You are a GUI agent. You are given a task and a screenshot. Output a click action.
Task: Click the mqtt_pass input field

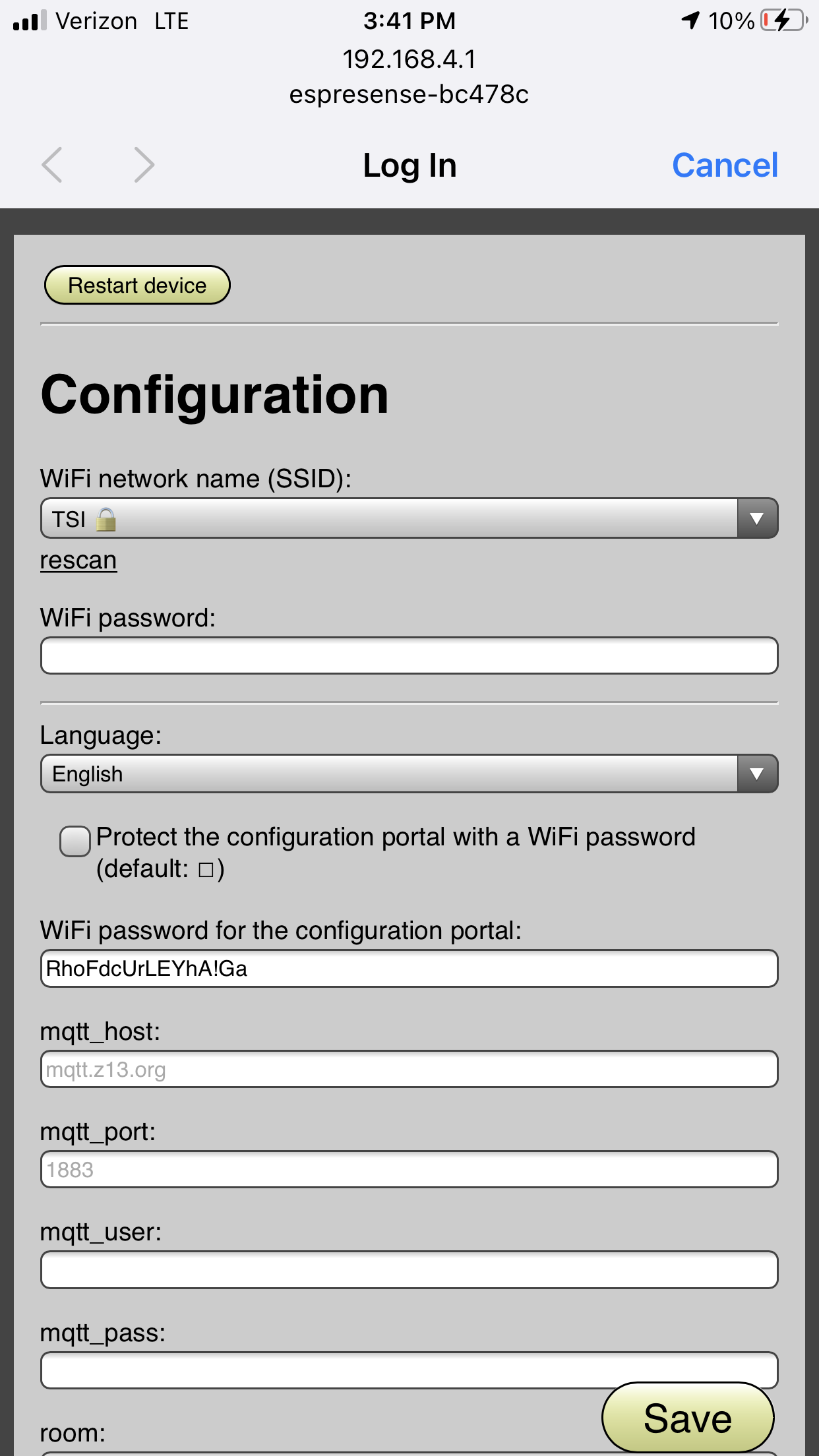[x=409, y=1370]
